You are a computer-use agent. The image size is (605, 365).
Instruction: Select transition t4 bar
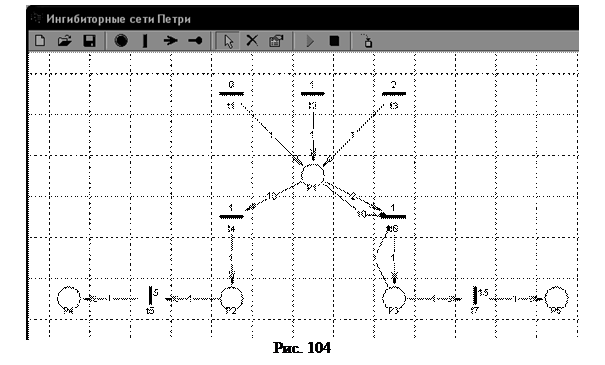pyautogui.click(x=231, y=217)
